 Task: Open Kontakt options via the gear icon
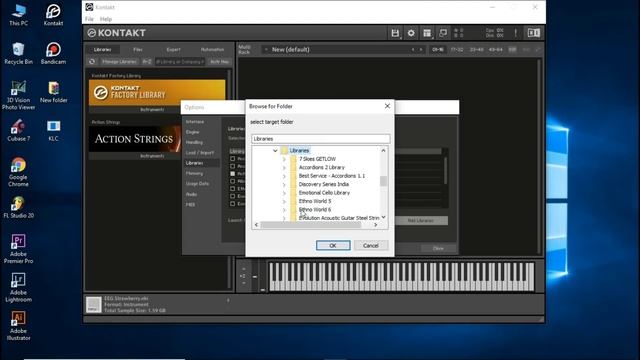pyautogui.click(x=411, y=33)
